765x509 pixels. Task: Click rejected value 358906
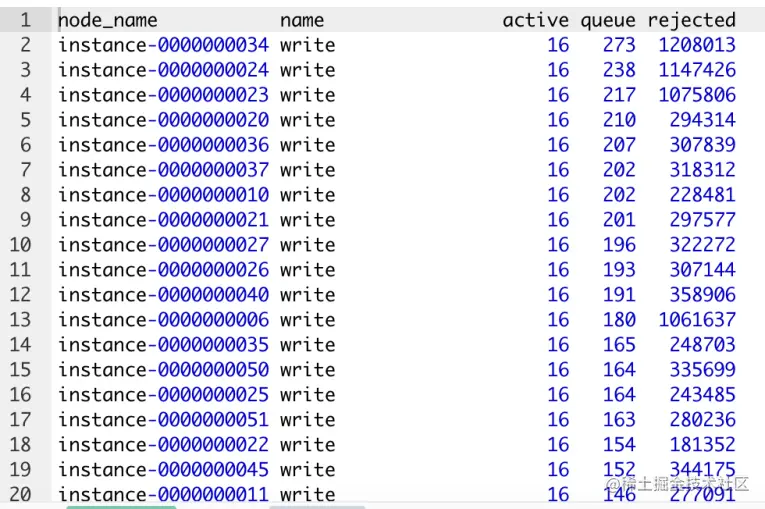pyautogui.click(x=703, y=295)
